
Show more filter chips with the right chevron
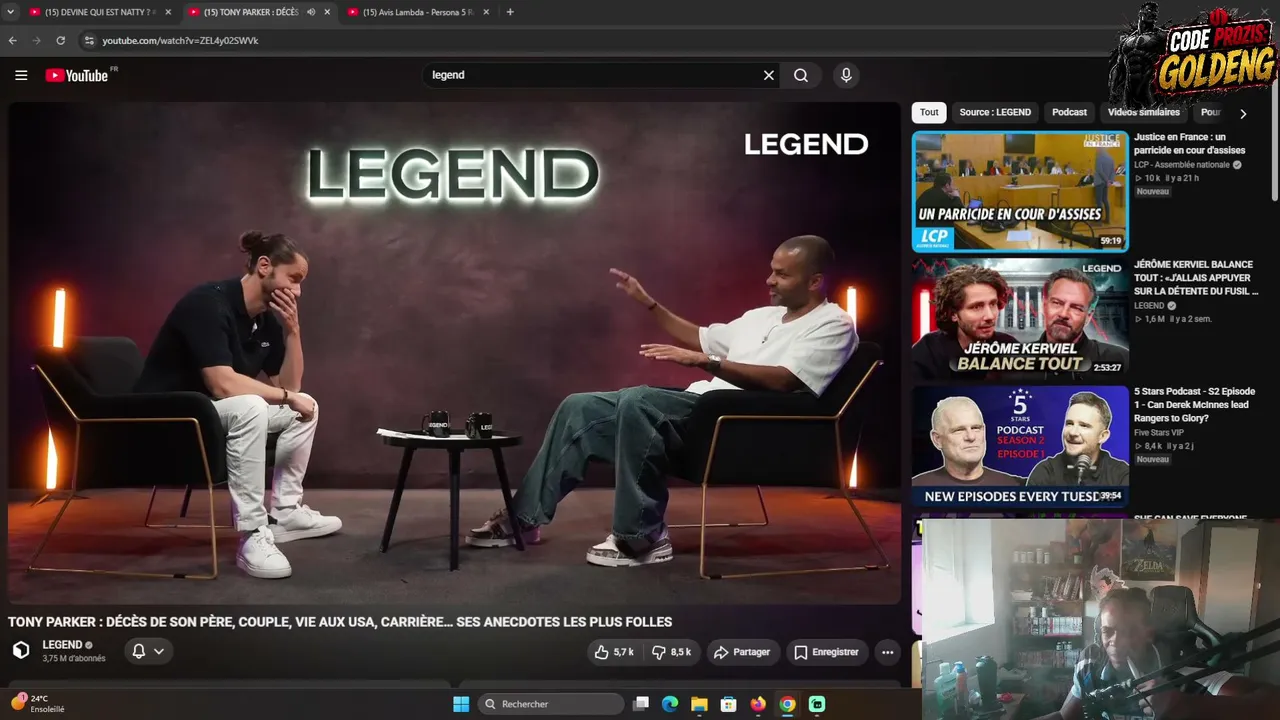1243,113
